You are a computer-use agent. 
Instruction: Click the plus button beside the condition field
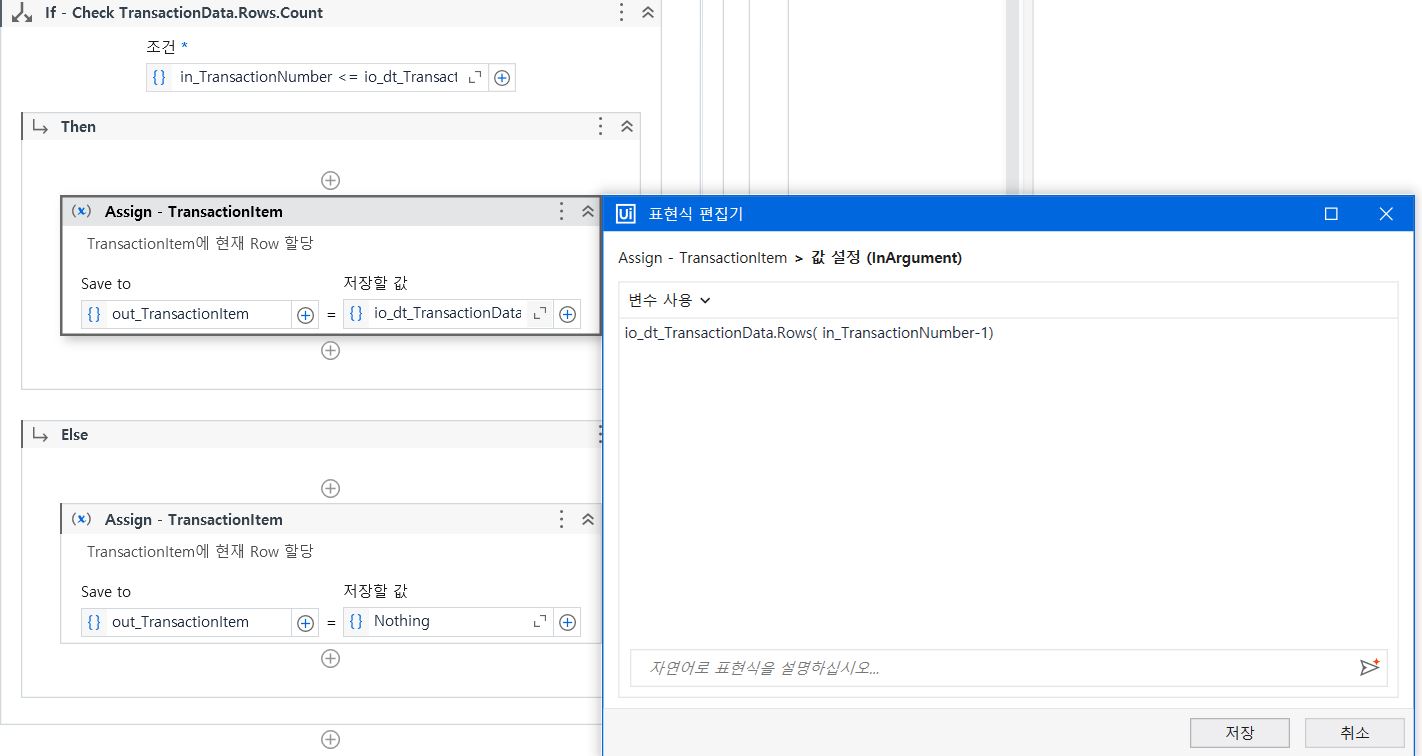click(x=502, y=77)
